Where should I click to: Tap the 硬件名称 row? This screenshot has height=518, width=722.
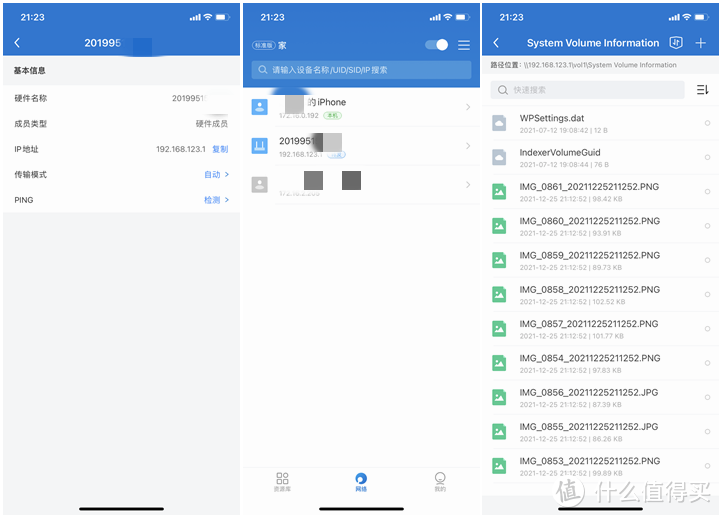[122, 98]
